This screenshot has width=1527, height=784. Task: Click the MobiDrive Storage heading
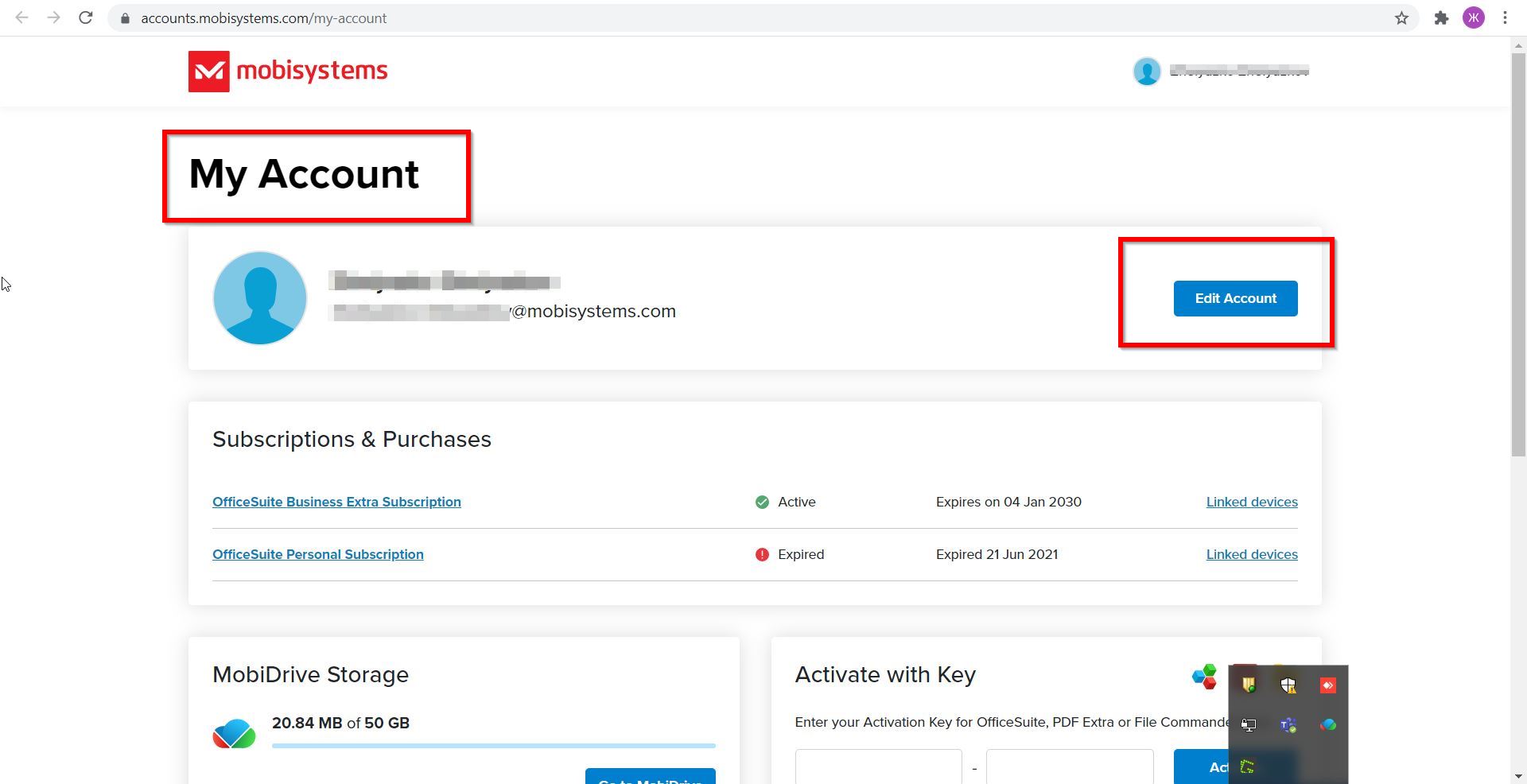tap(310, 674)
